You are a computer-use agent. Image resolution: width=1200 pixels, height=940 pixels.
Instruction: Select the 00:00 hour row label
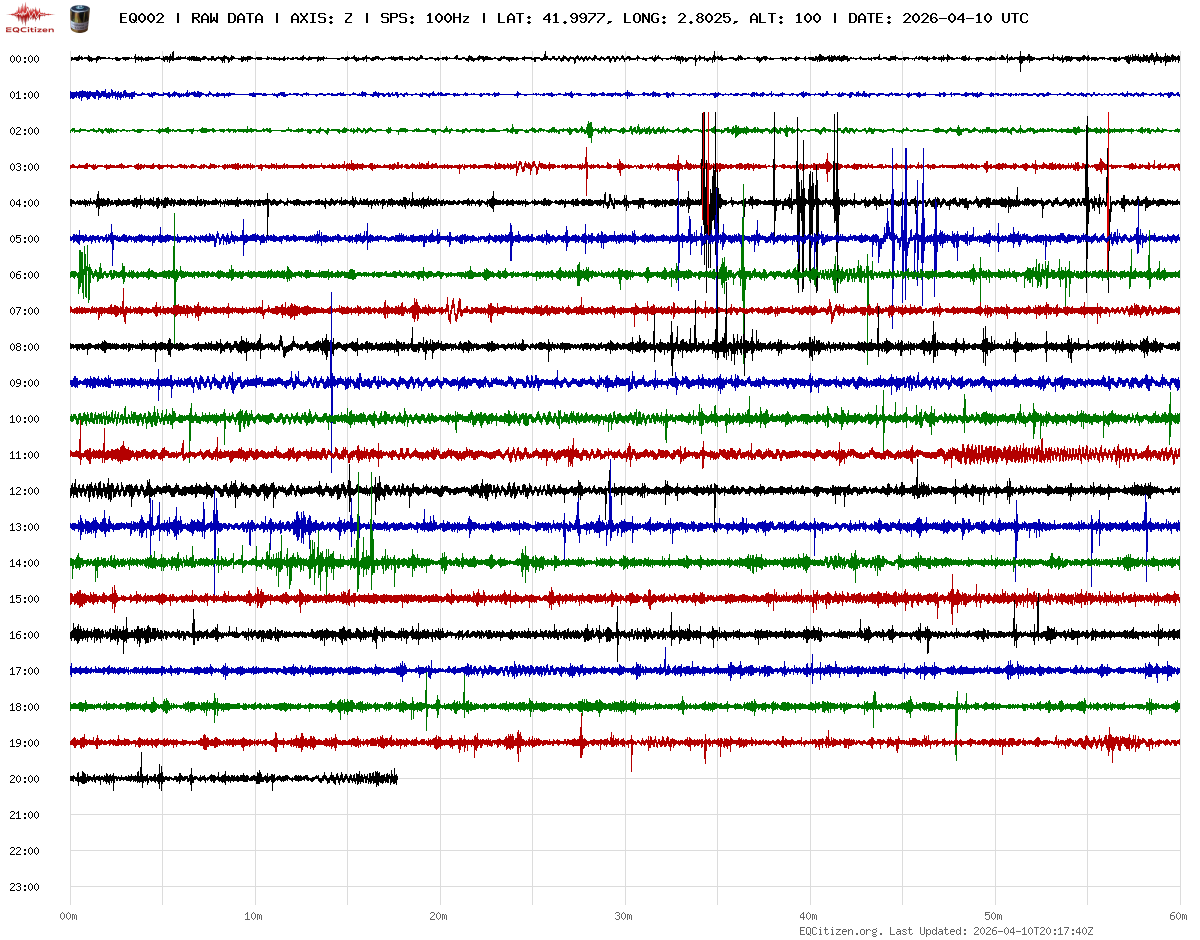tap(24, 59)
